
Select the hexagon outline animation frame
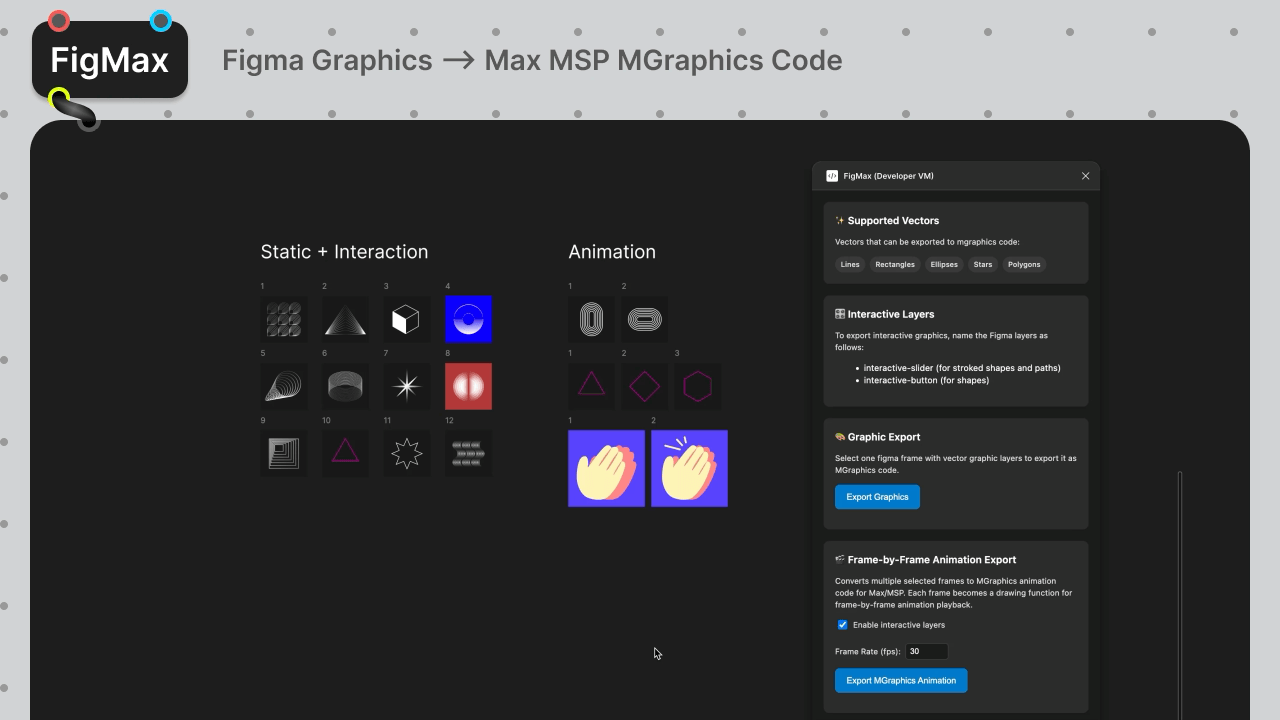click(x=698, y=386)
